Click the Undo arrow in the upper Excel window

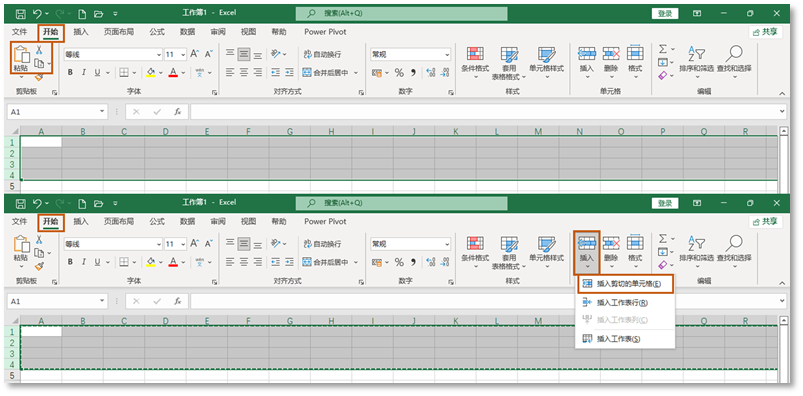point(37,13)
